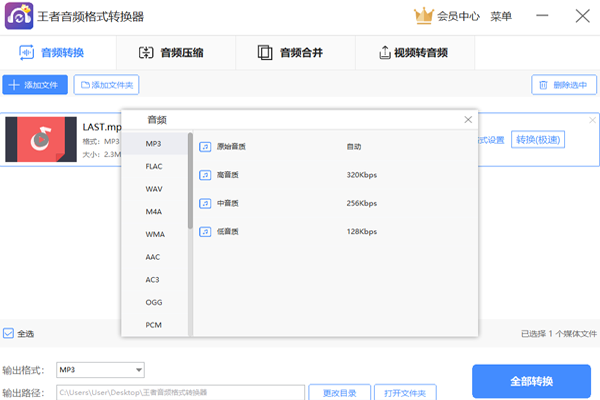The height and width of the screenshot is (400, 600).
Task: Toggle the 全选 checkbox
Action: [9, 334]
